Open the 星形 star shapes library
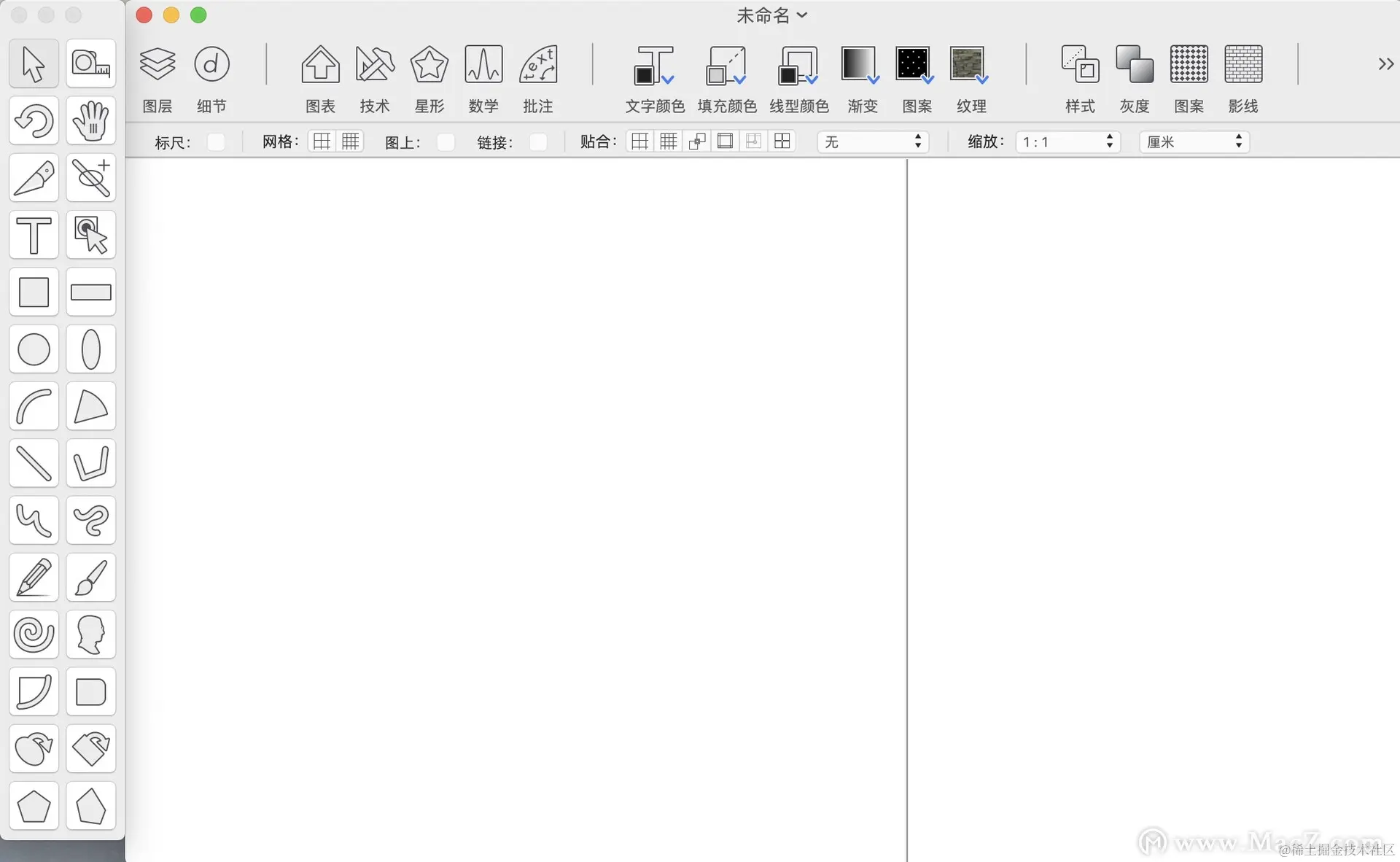This screenshot has width=1400, height=862. [429, 65]
